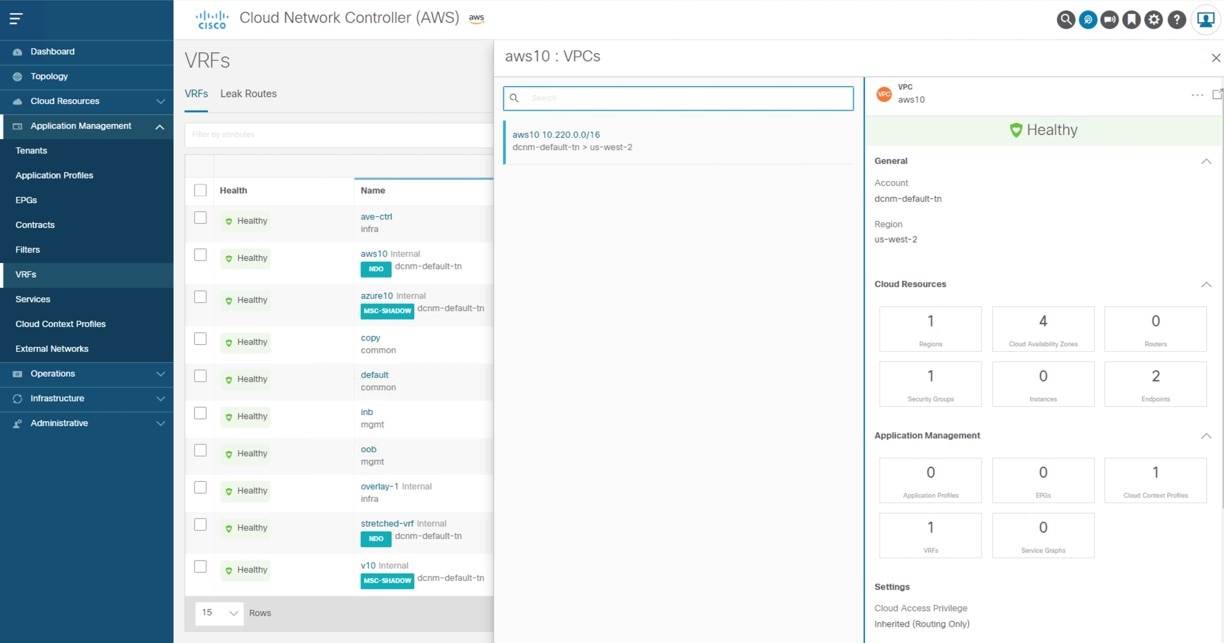1224x643 pixels.
Task: Open the user profile icon
Action: point(1204,19)
